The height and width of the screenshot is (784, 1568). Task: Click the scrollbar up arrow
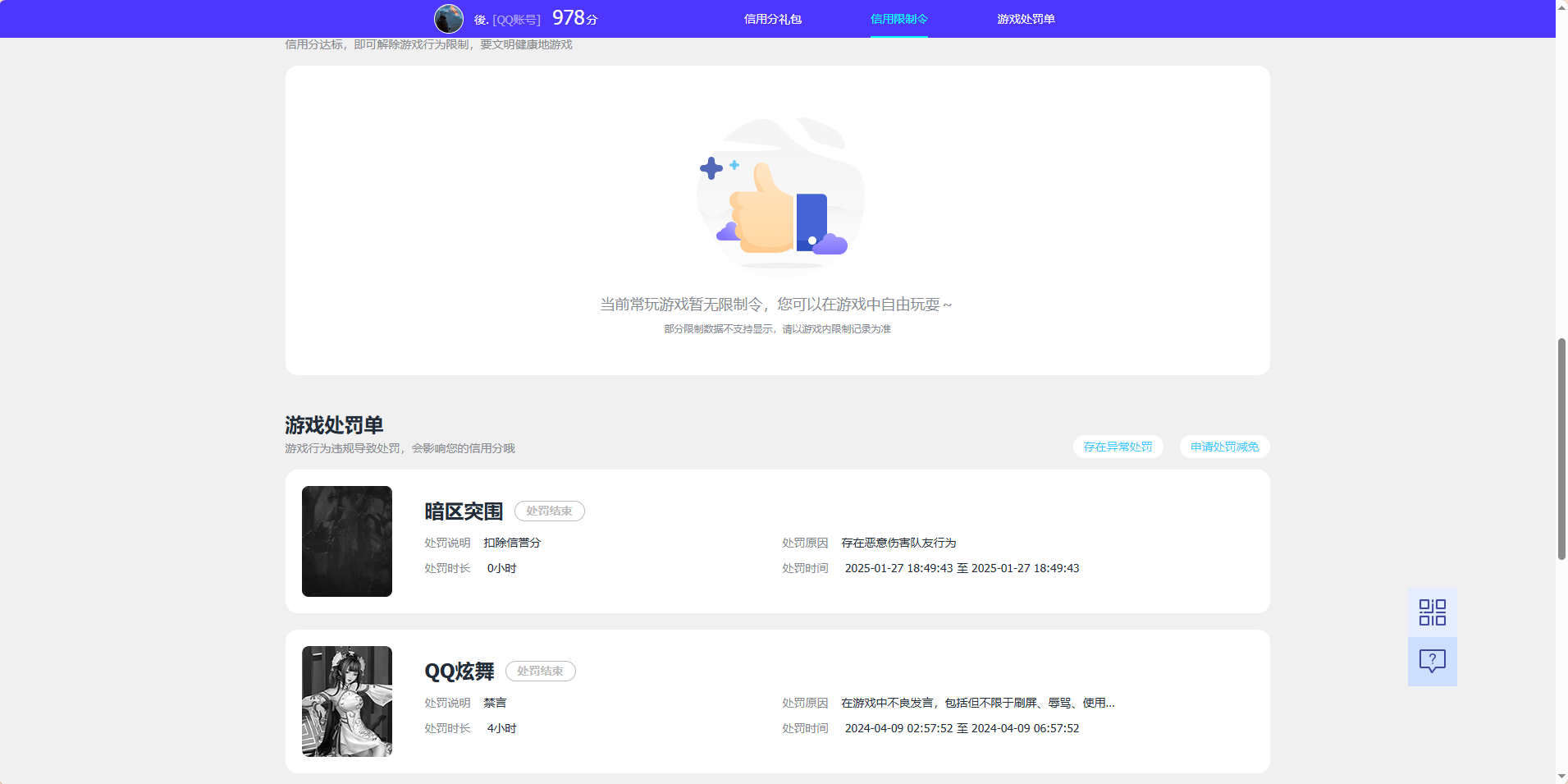point(1561,7)
